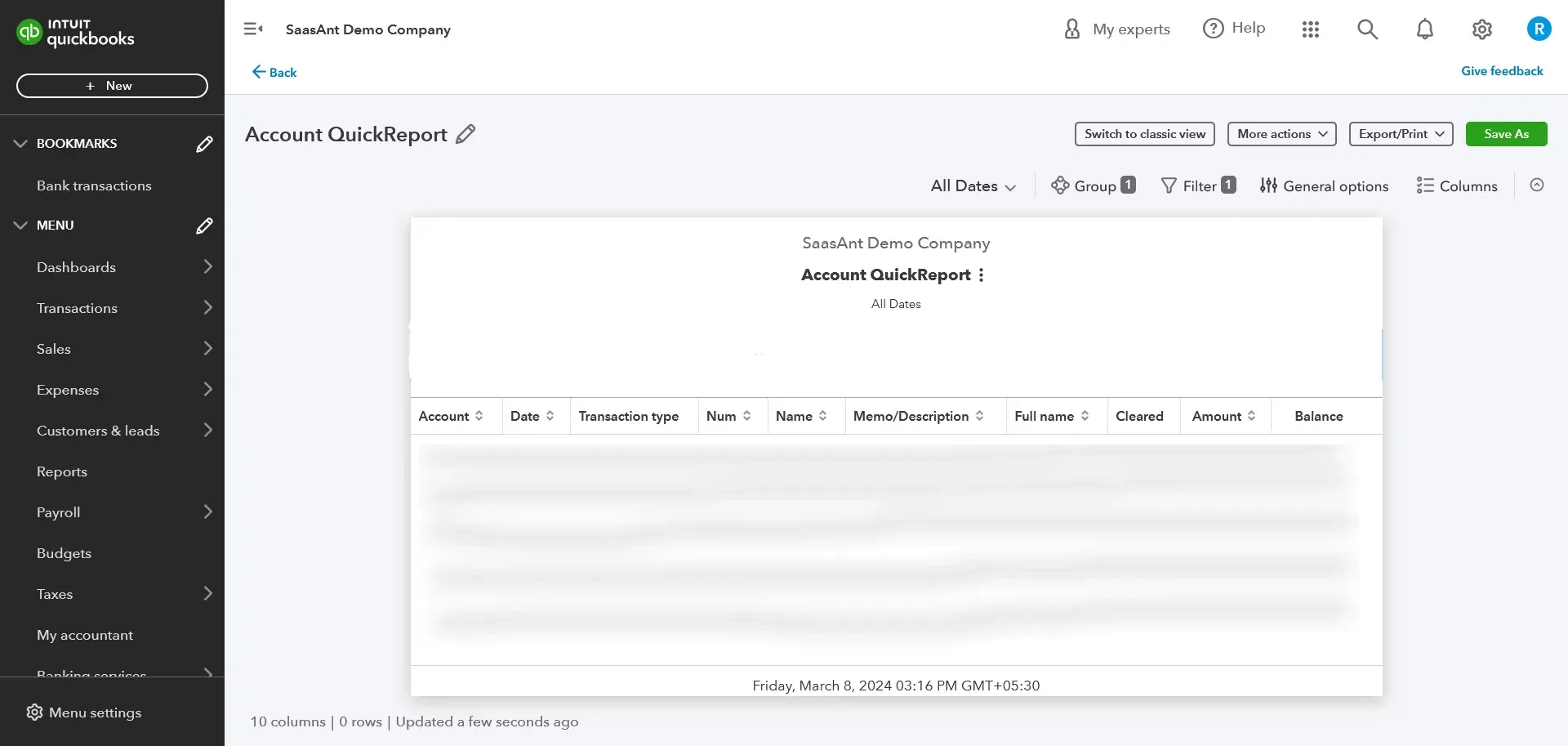1568x746 pixels.
Task: Click Back link
Action: tap(274, 72)
